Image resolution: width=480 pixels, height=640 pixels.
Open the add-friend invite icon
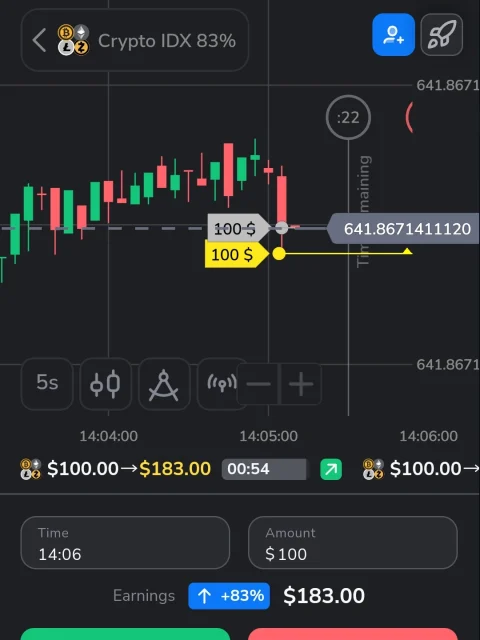click(x=393, y=35)
